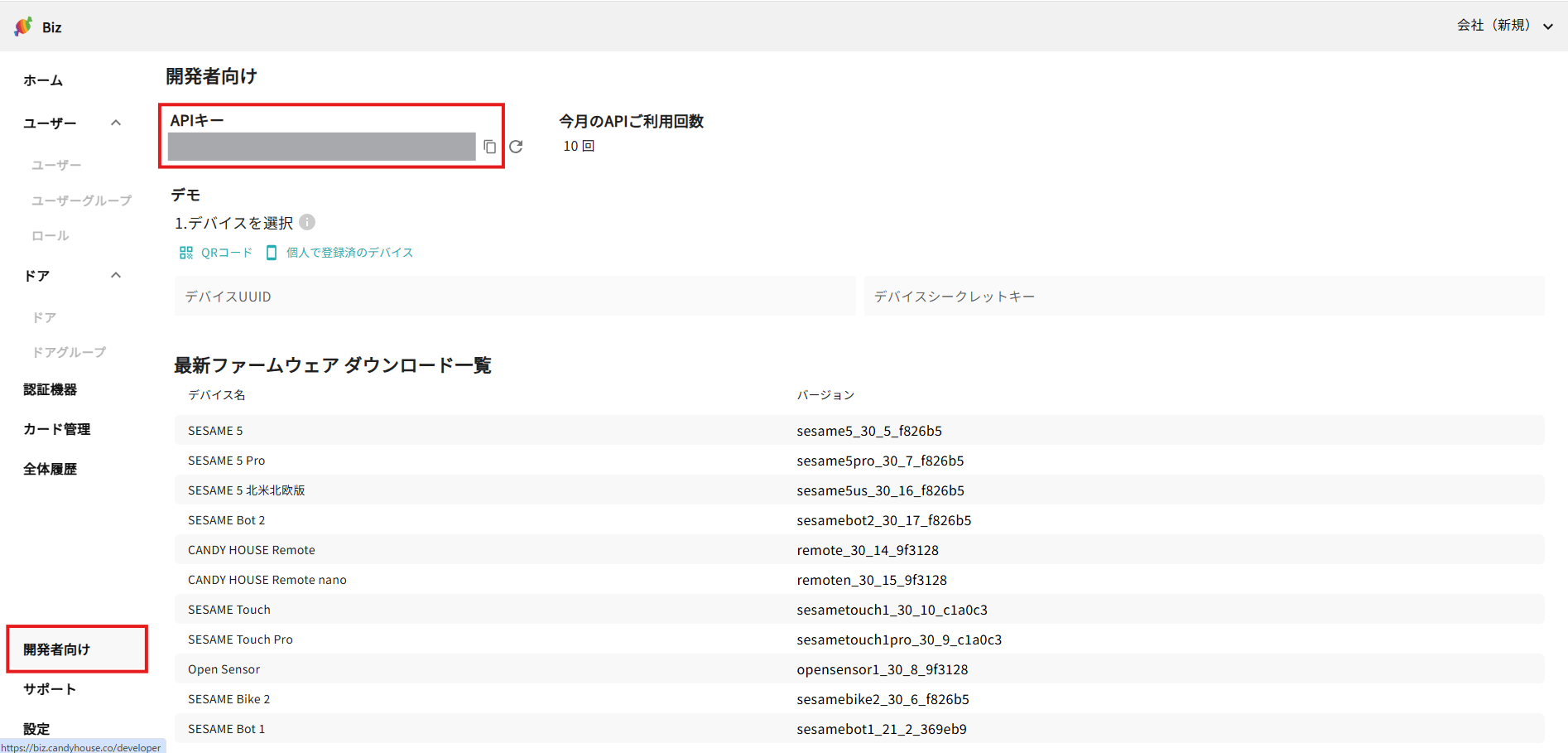The height and width of the screenshot is (753, 1568).
Task: Regenerate the API key with the refresh icon
Action: click(x=516, y=147)
